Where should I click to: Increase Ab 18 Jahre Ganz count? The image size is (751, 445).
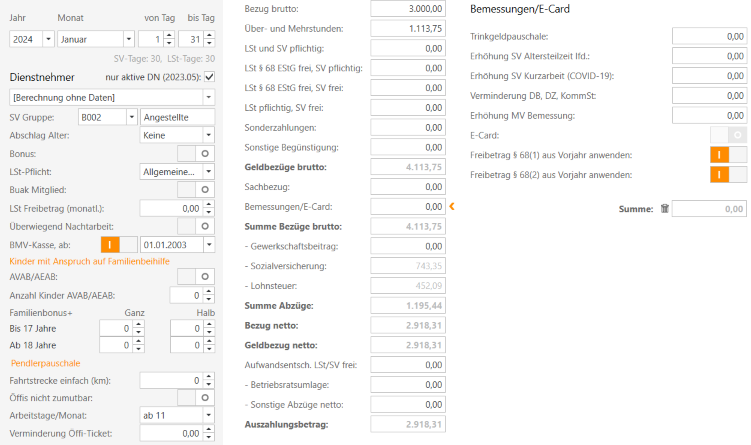(138, 341)
